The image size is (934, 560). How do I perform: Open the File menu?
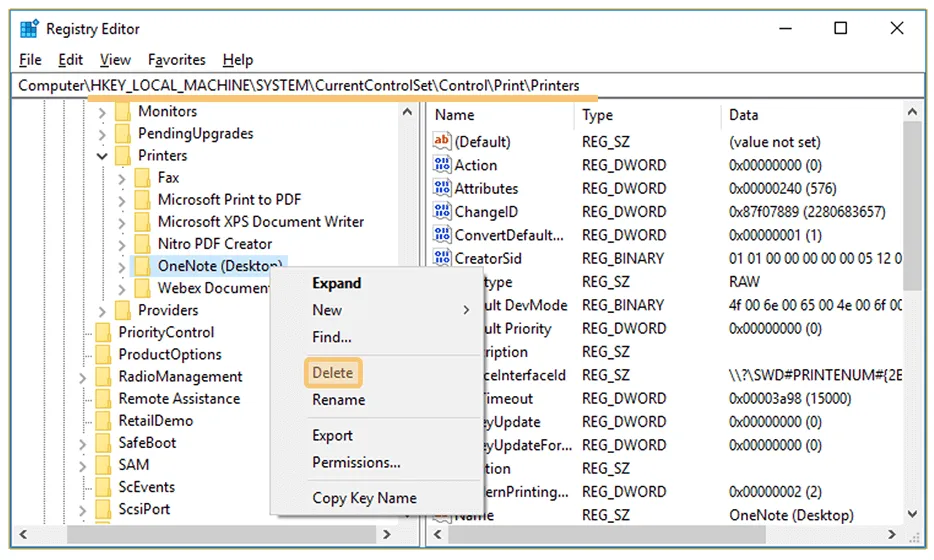(x=30, y=60)
